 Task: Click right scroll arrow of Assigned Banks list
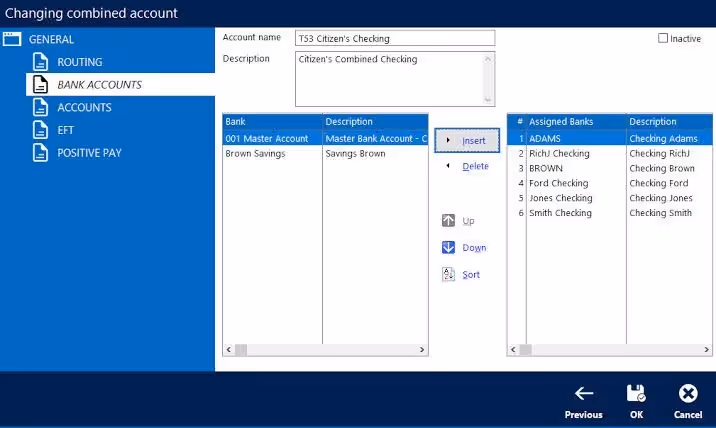click(706, 350)
